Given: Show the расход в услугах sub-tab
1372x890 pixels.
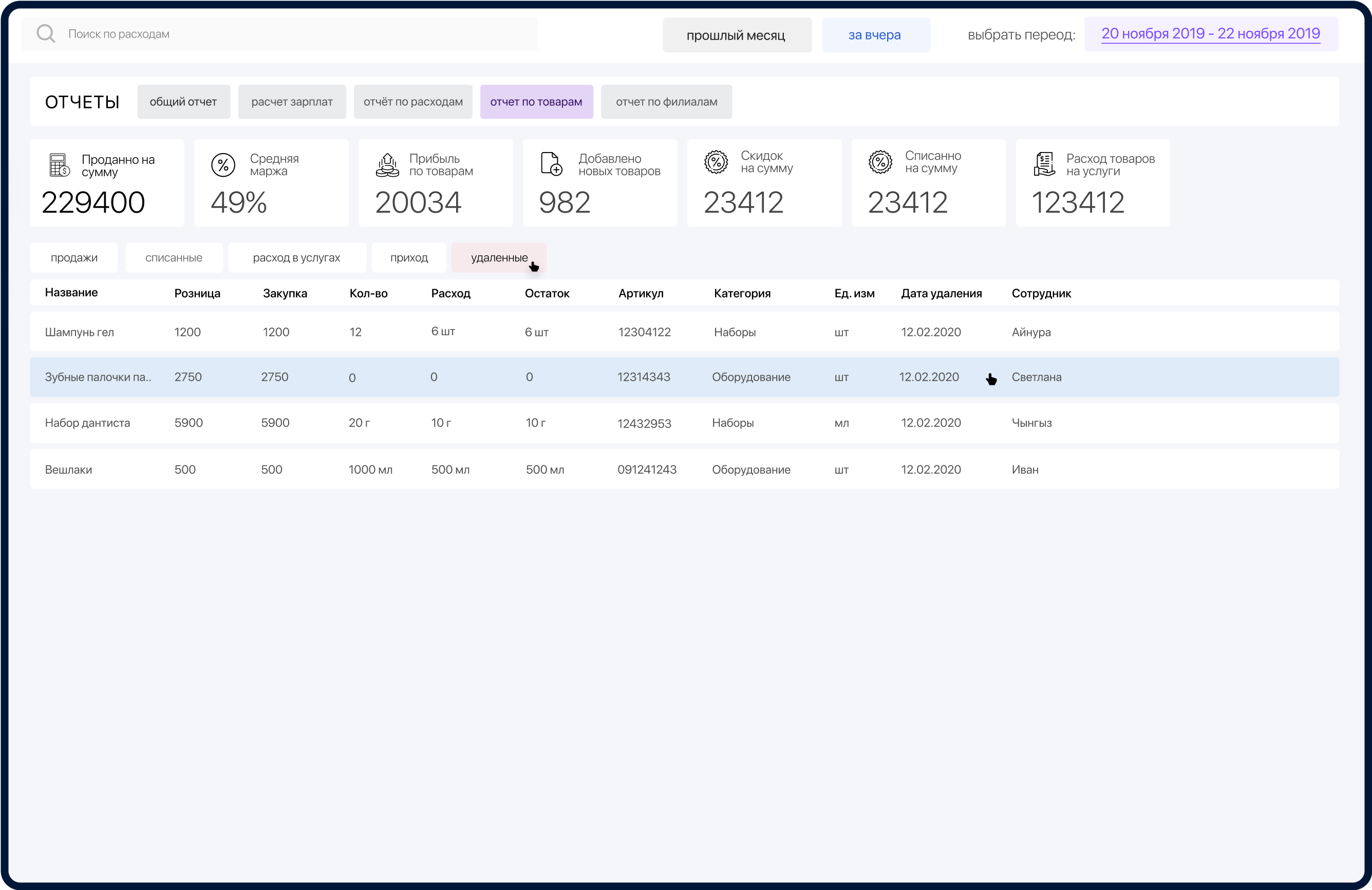Looking at the screenshot, I should tap(296, 258).
